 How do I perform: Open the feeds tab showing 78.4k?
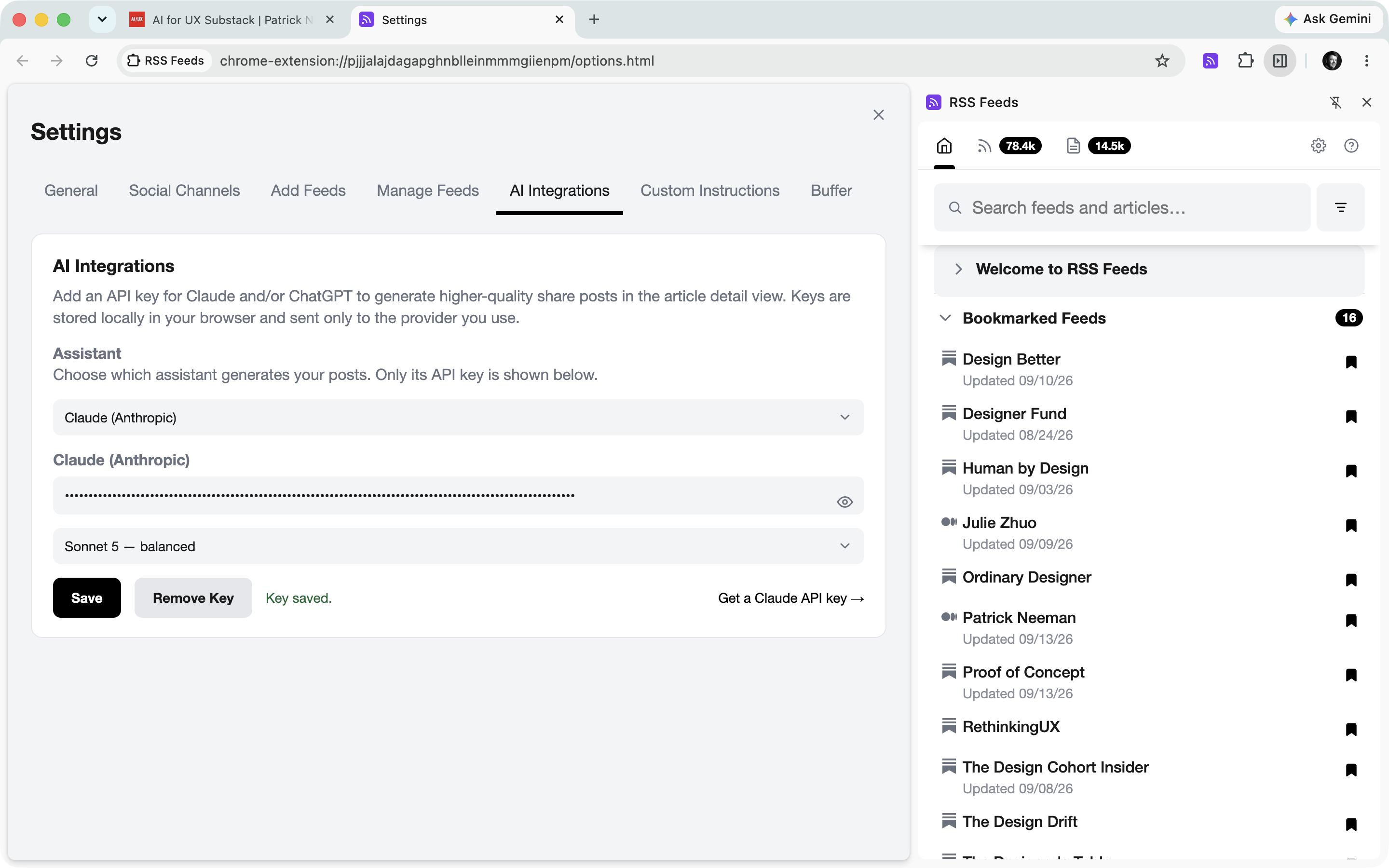pyautogui.click(x=1008, y=146)
